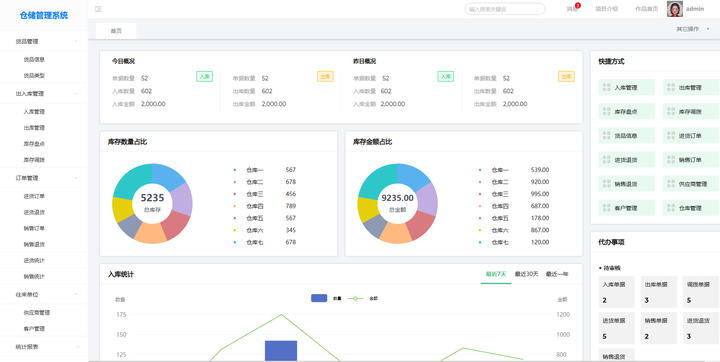Open the 销售订单 shortcut tile grid icon
Screen dimensions: 720x362
click(x=671, y=159)
